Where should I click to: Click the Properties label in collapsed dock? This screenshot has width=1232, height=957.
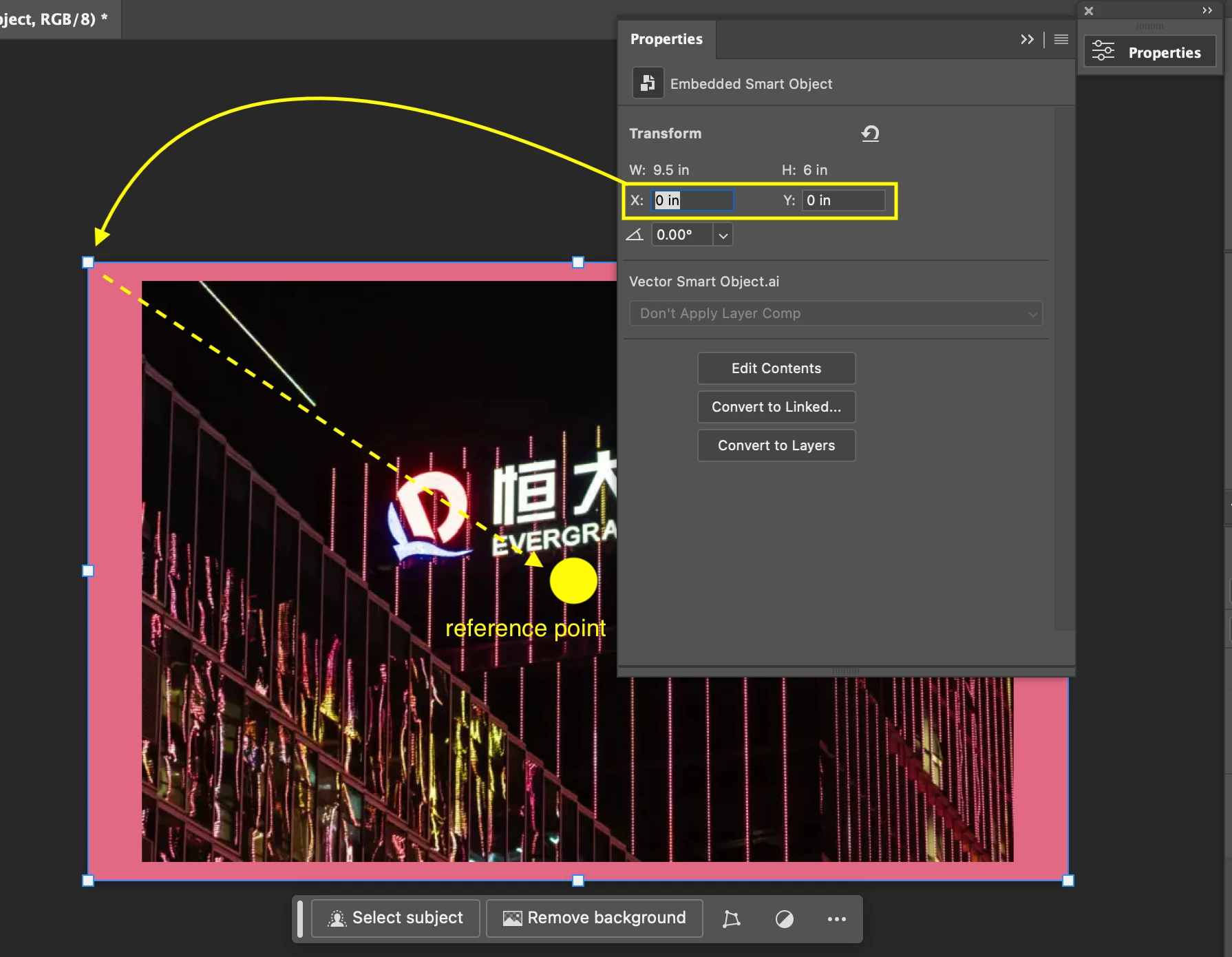click(x=1165, y=52)
